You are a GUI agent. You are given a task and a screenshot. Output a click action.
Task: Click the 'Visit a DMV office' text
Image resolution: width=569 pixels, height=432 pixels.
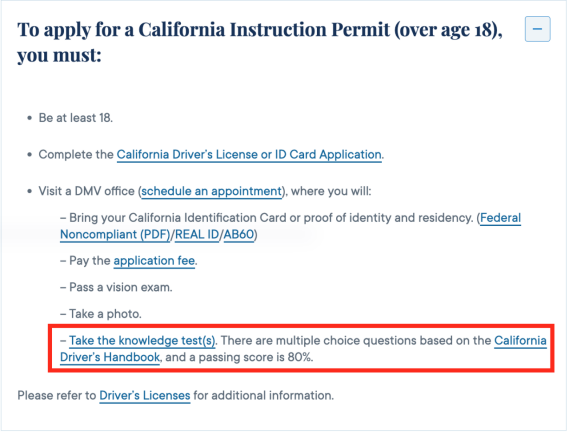[86, 191]
